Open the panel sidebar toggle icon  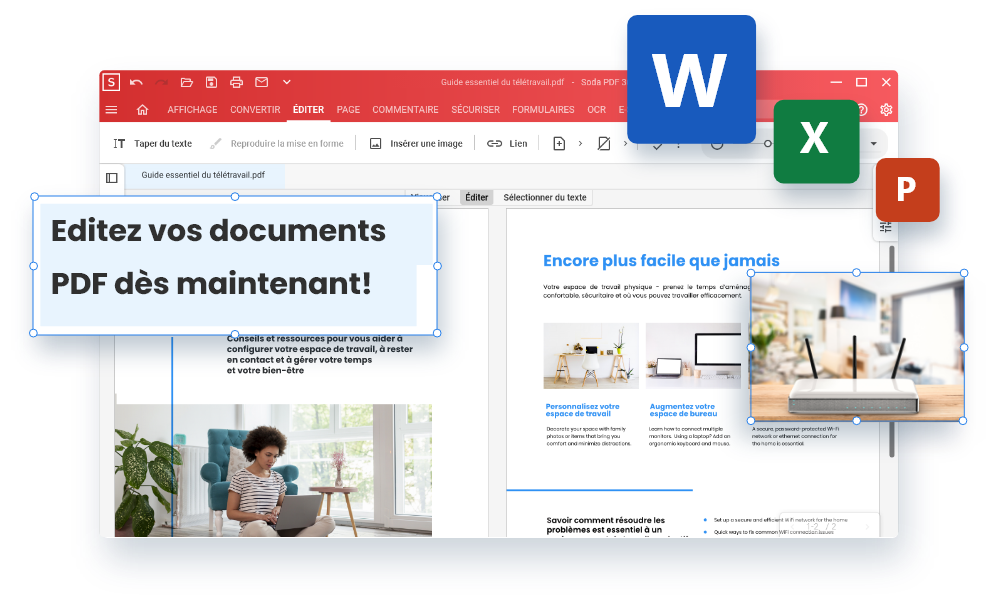(x=113, y=177)
